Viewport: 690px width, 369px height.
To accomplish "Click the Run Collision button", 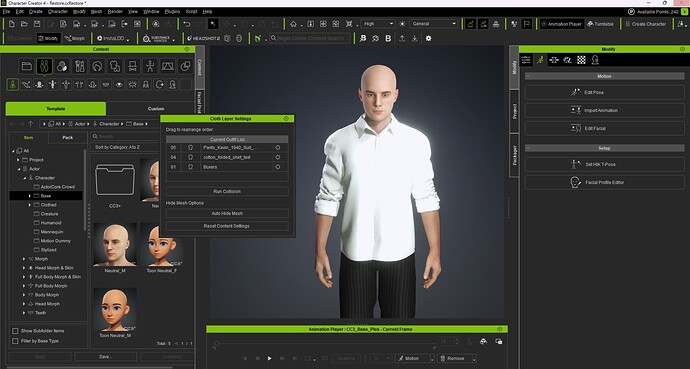I will coord(227,192).
